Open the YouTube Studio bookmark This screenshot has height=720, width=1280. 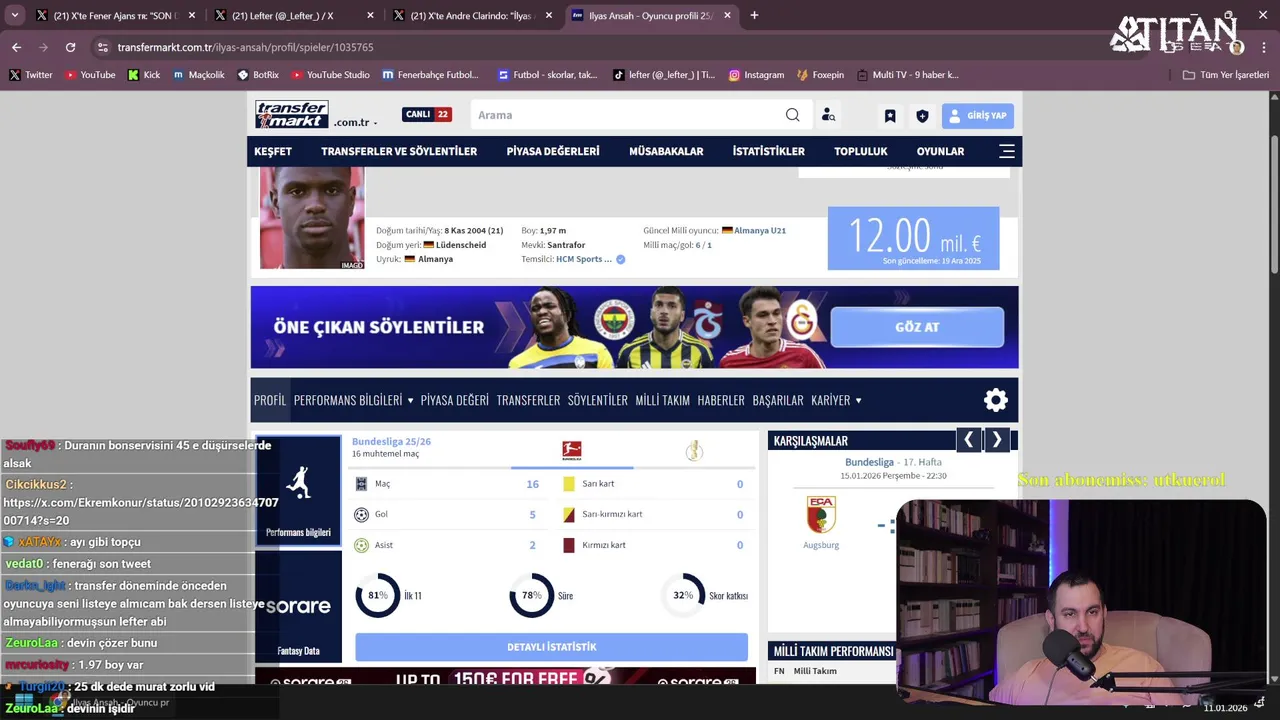pyautogui.click(x=330, y=75)
